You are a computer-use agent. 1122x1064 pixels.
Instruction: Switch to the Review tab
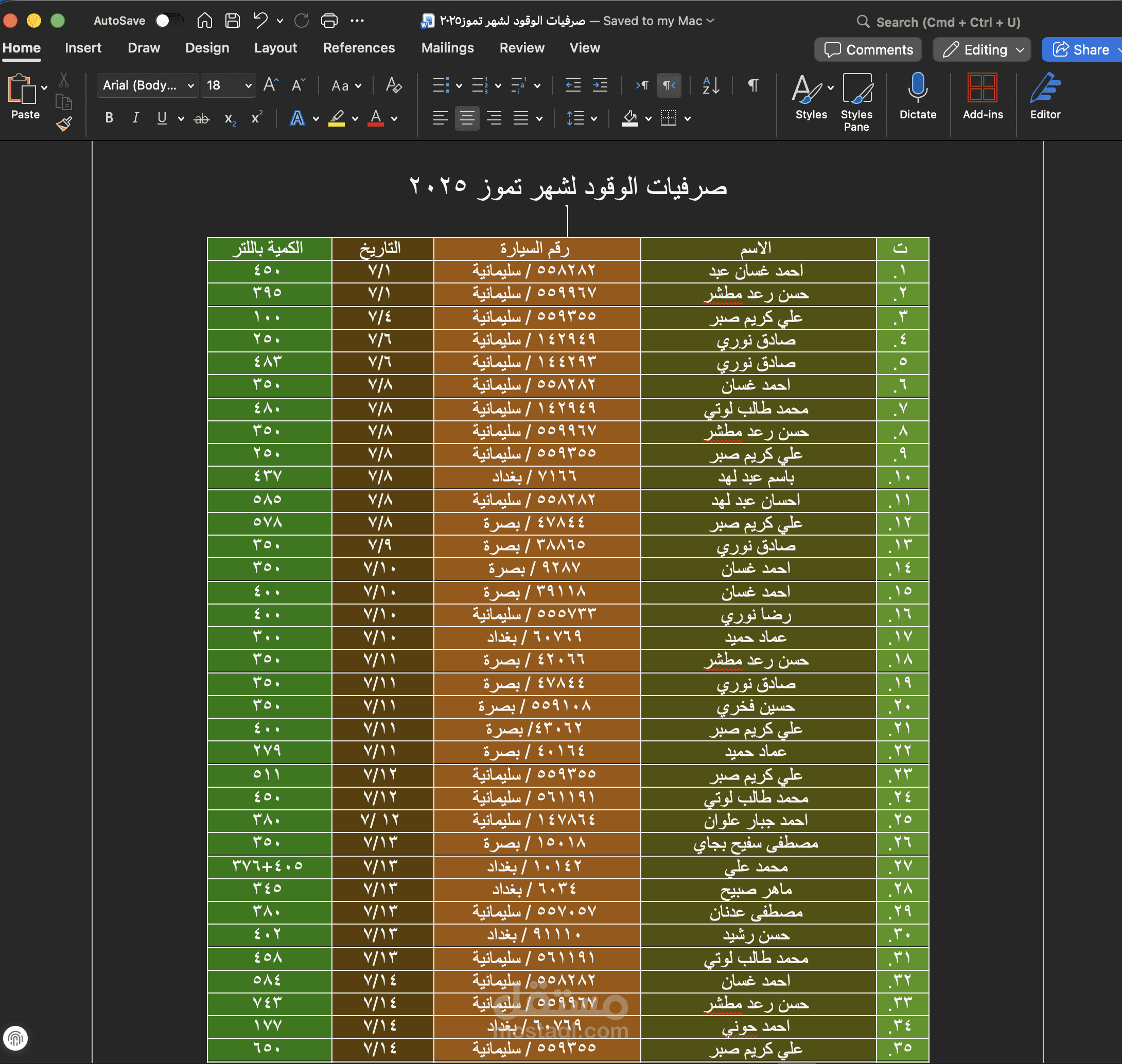(x=521, y=48)
